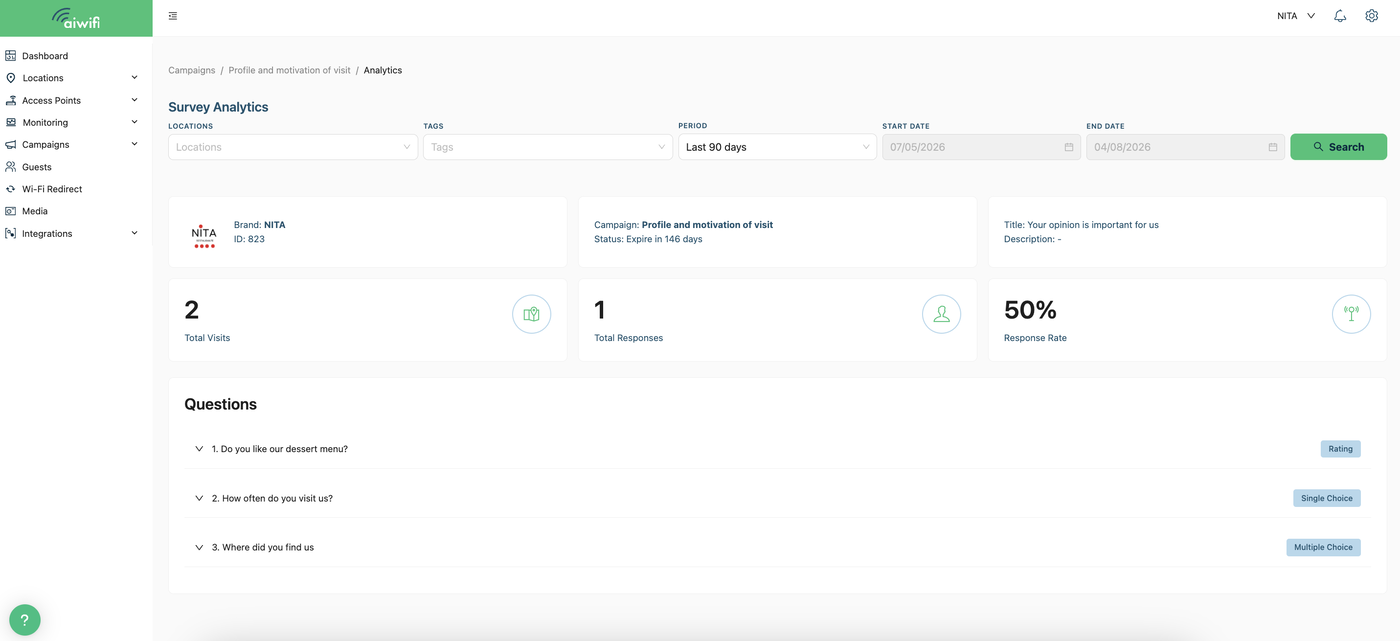
Task: Collapse sidebar with the hamburger menu icon
Action: (173, 16)
